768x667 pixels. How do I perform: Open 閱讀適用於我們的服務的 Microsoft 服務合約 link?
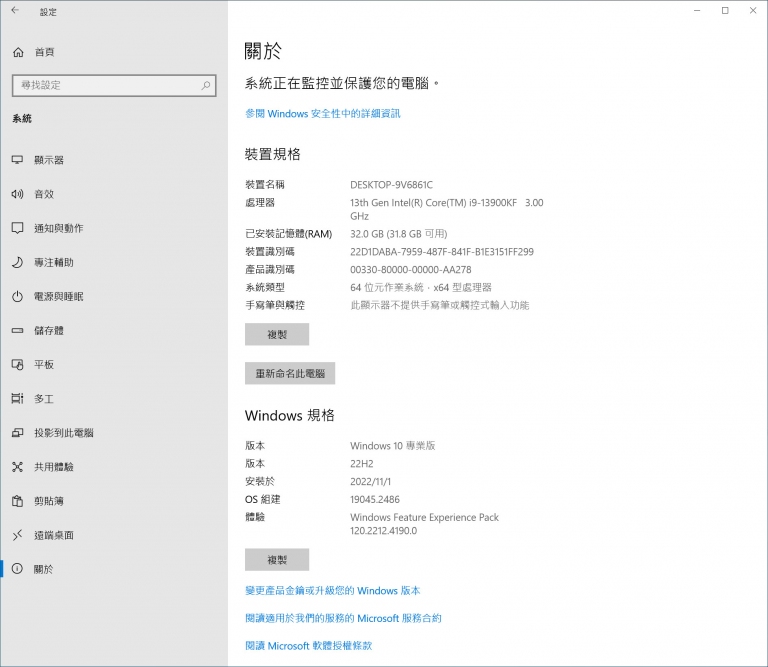pos(343,618)
